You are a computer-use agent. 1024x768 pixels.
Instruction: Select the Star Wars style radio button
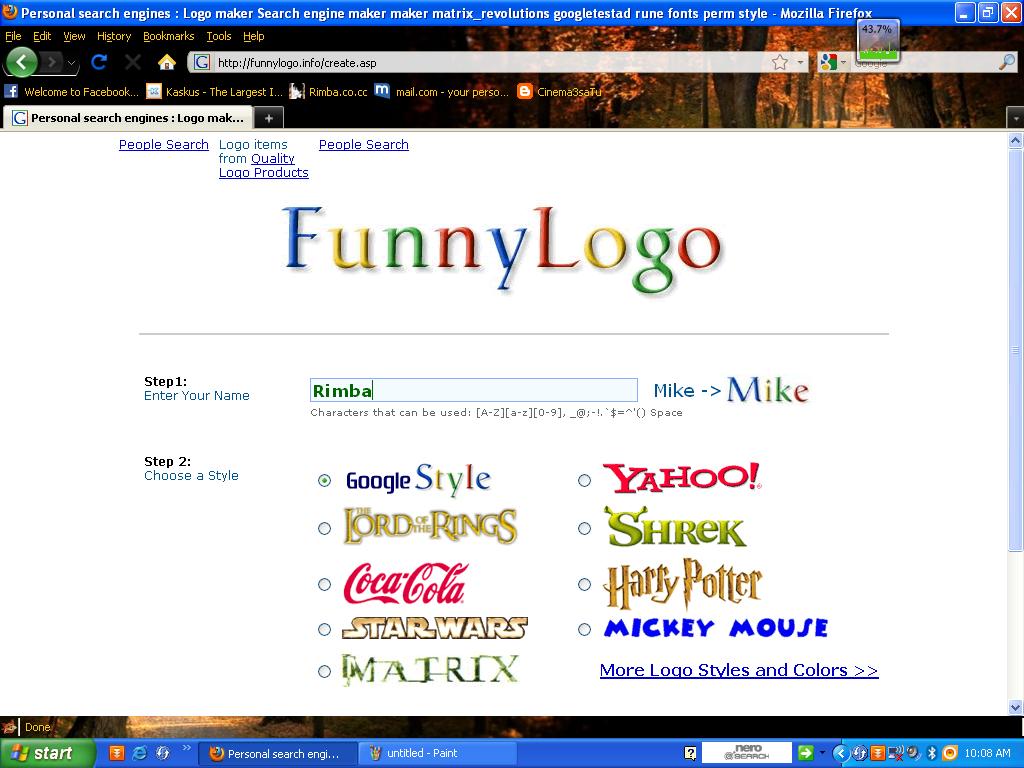coord(325,629)
